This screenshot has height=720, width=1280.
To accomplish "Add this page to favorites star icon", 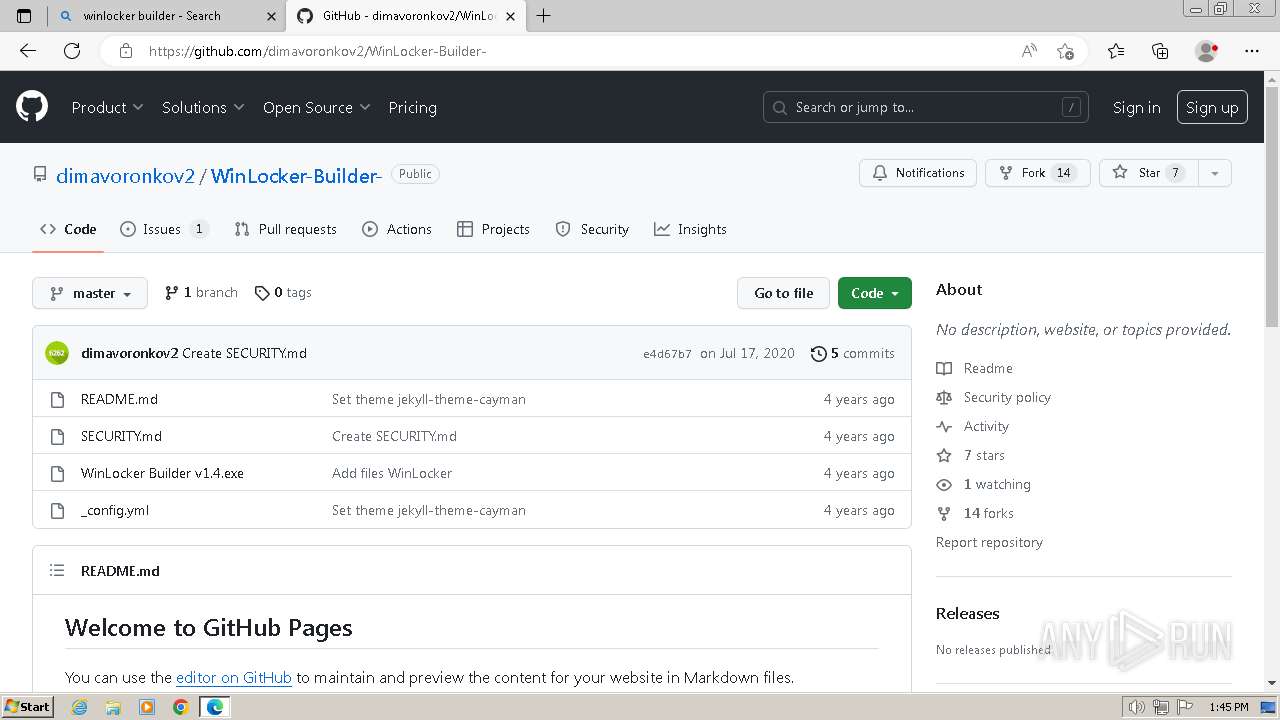I will [1065, 51].
